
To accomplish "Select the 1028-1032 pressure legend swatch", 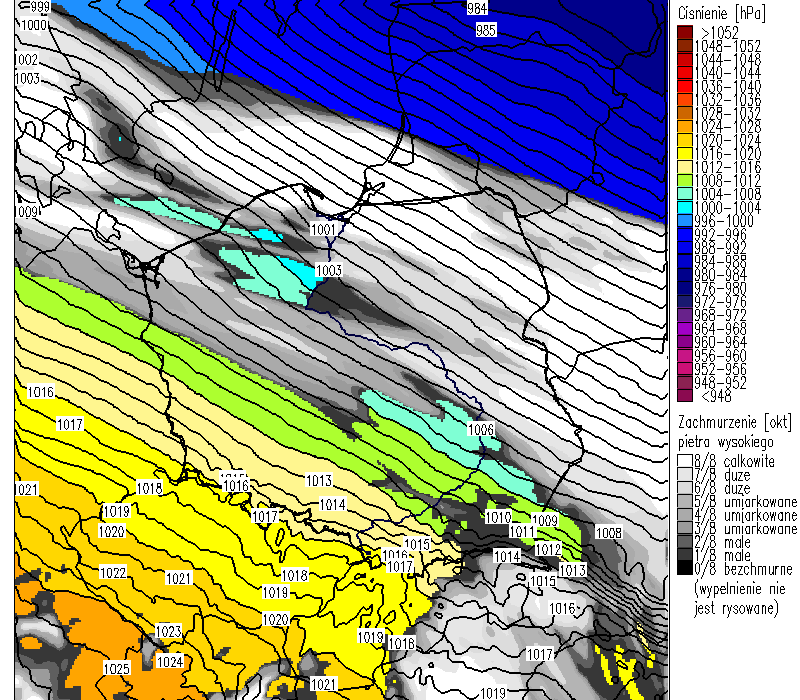I will (x=685, y=113).
